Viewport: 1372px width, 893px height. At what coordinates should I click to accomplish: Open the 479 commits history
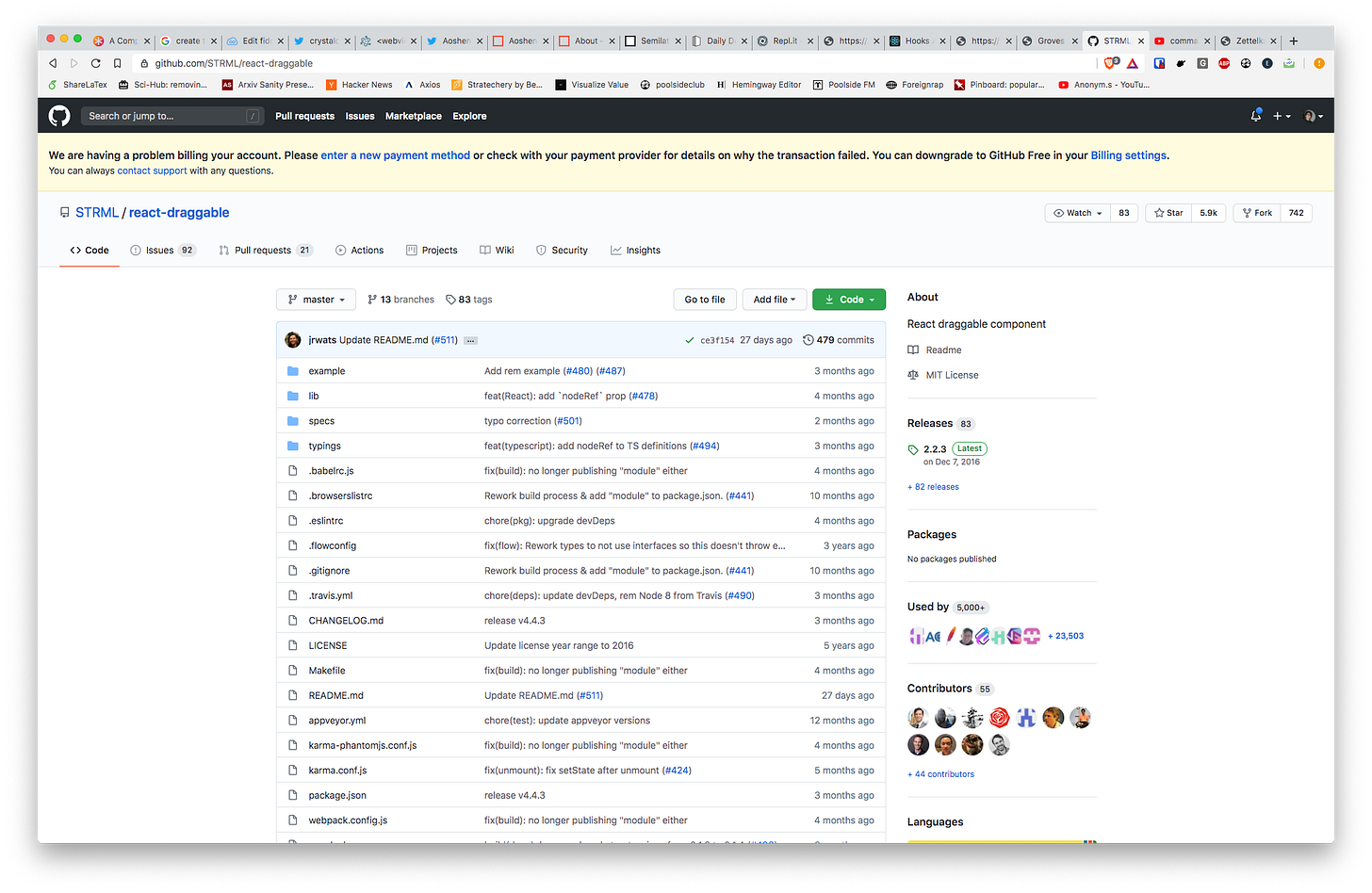[x=838, y=340]
